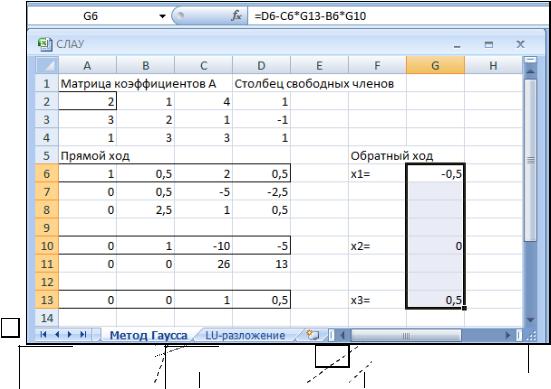Viewport: 551px width, 389px height.
Task: Open the Name Box dropdown arrow
Action: (x=162, y=16)
